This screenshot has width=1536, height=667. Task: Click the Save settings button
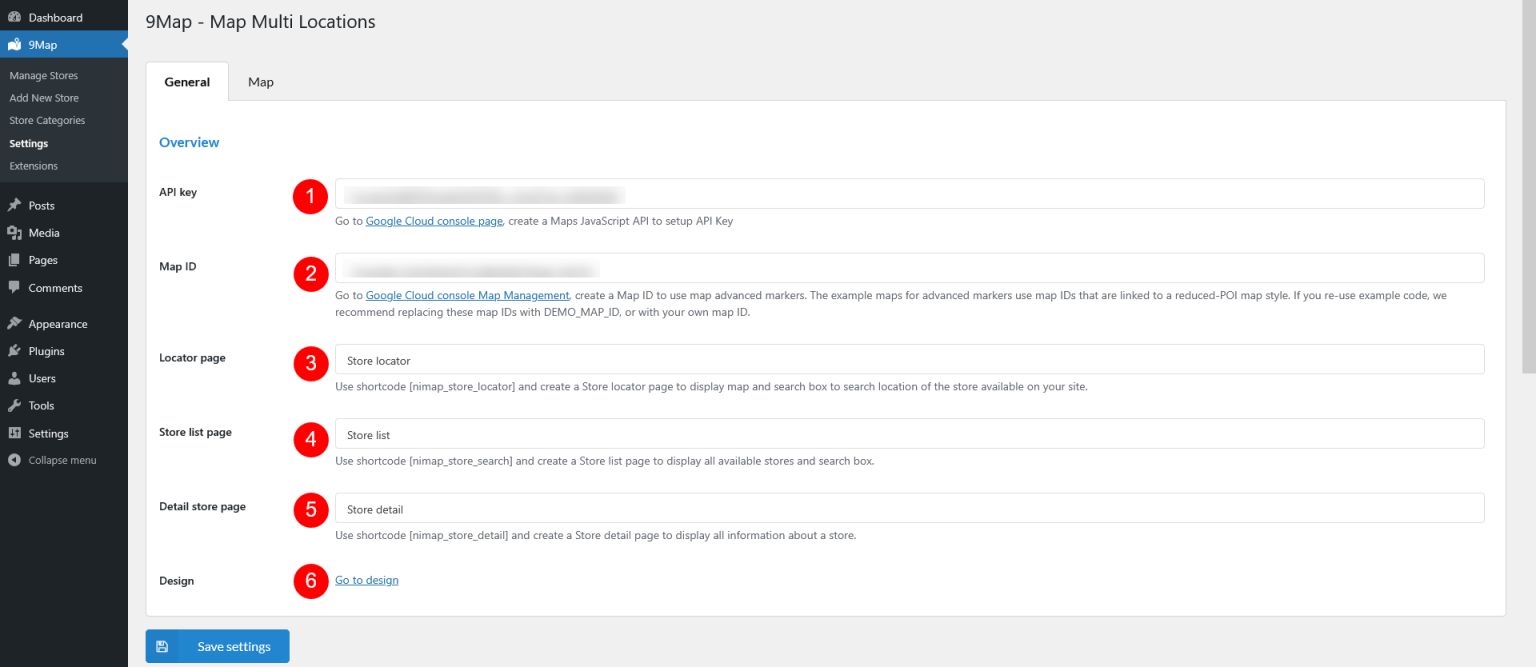[x=217, y=646]
